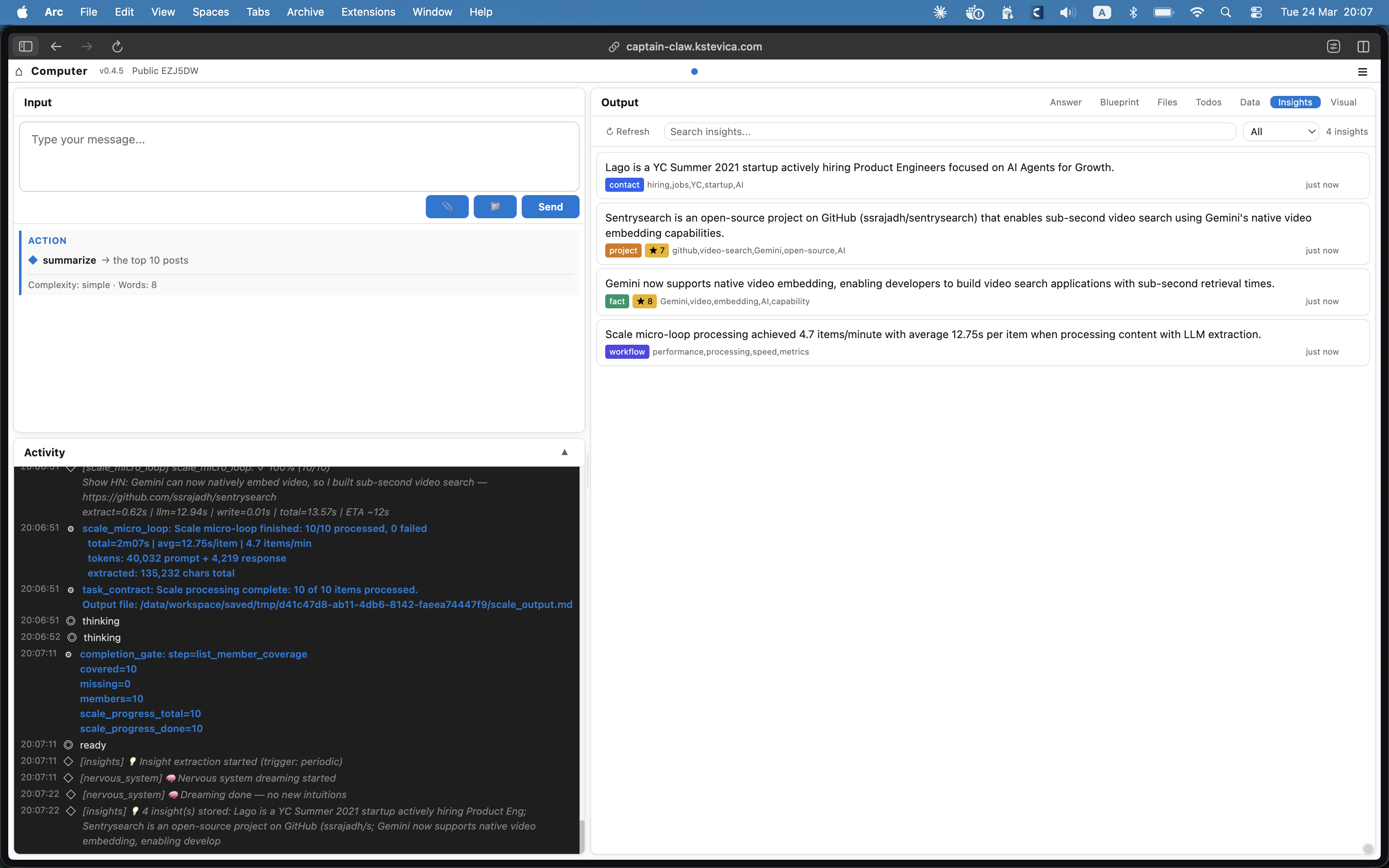This screenshot has width=1389, height=868.
Task: Open the Apple menu
Action: pos(22,12)
